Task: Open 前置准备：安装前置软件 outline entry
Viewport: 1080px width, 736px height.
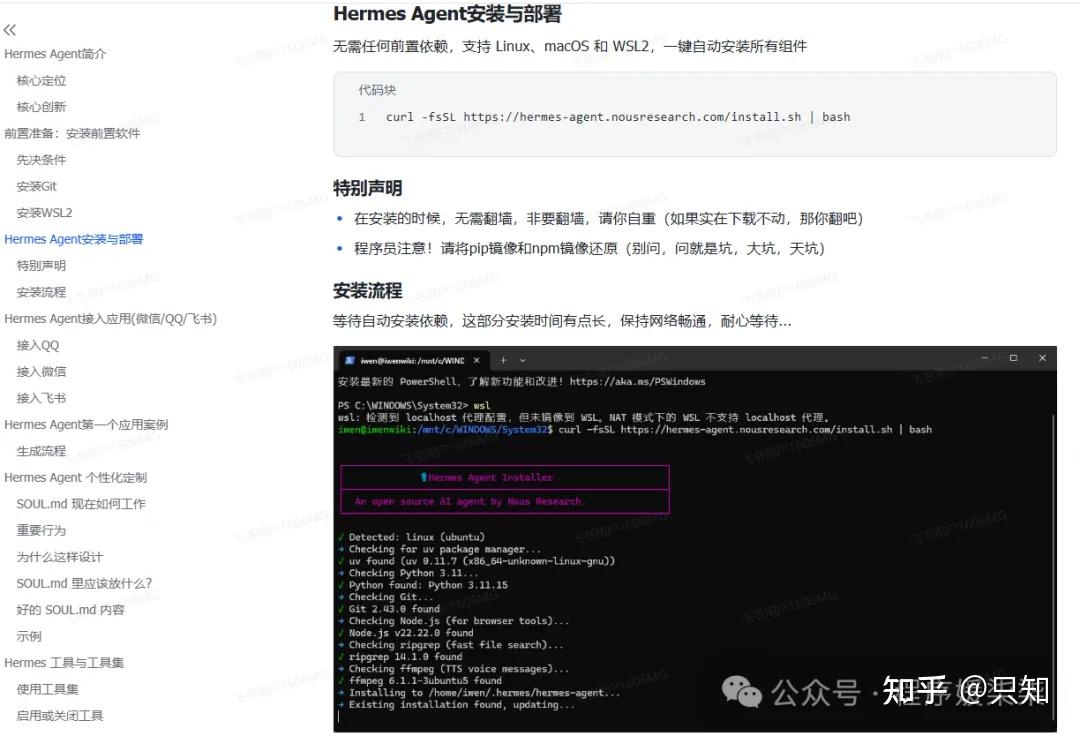Action: [72, 134]
